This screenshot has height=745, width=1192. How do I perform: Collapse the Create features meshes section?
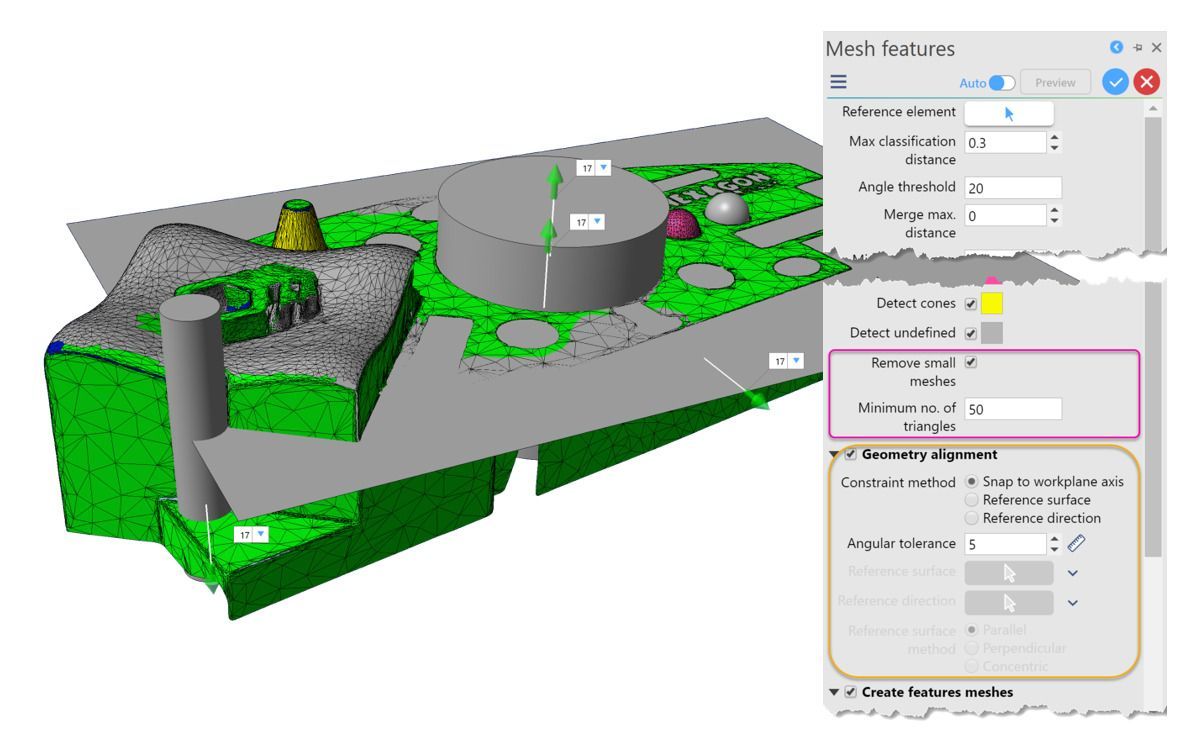(834, 693)
